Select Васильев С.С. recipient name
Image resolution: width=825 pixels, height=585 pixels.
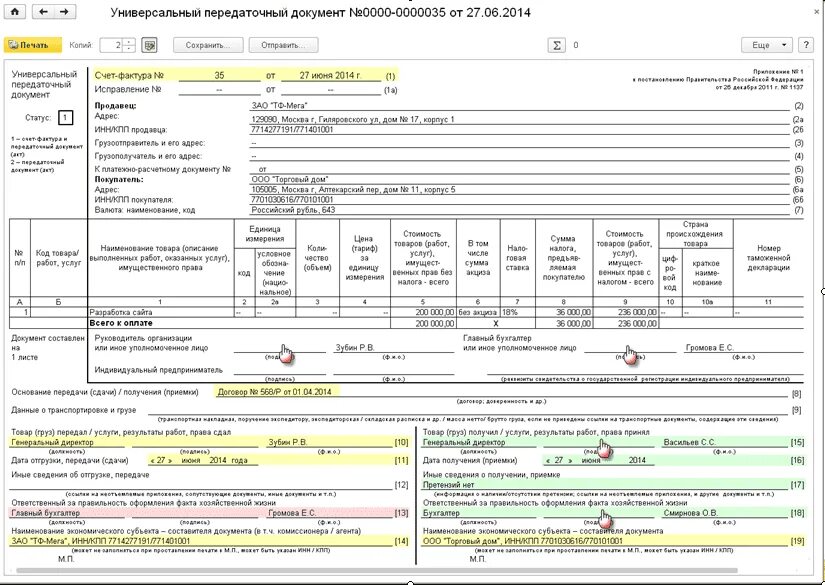coord(689,442)
